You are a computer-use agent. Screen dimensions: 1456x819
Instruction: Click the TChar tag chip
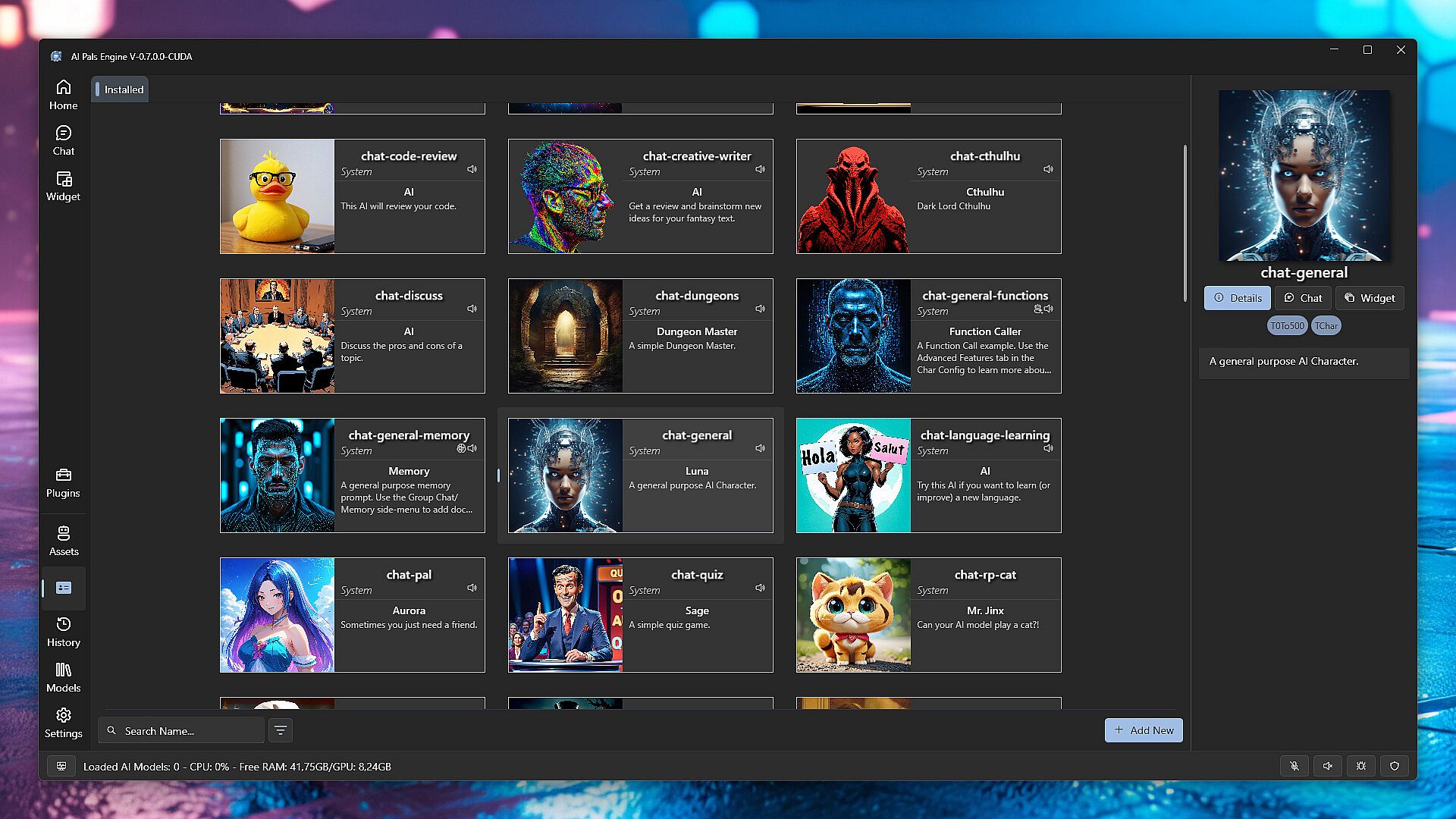pos(1326,325)
